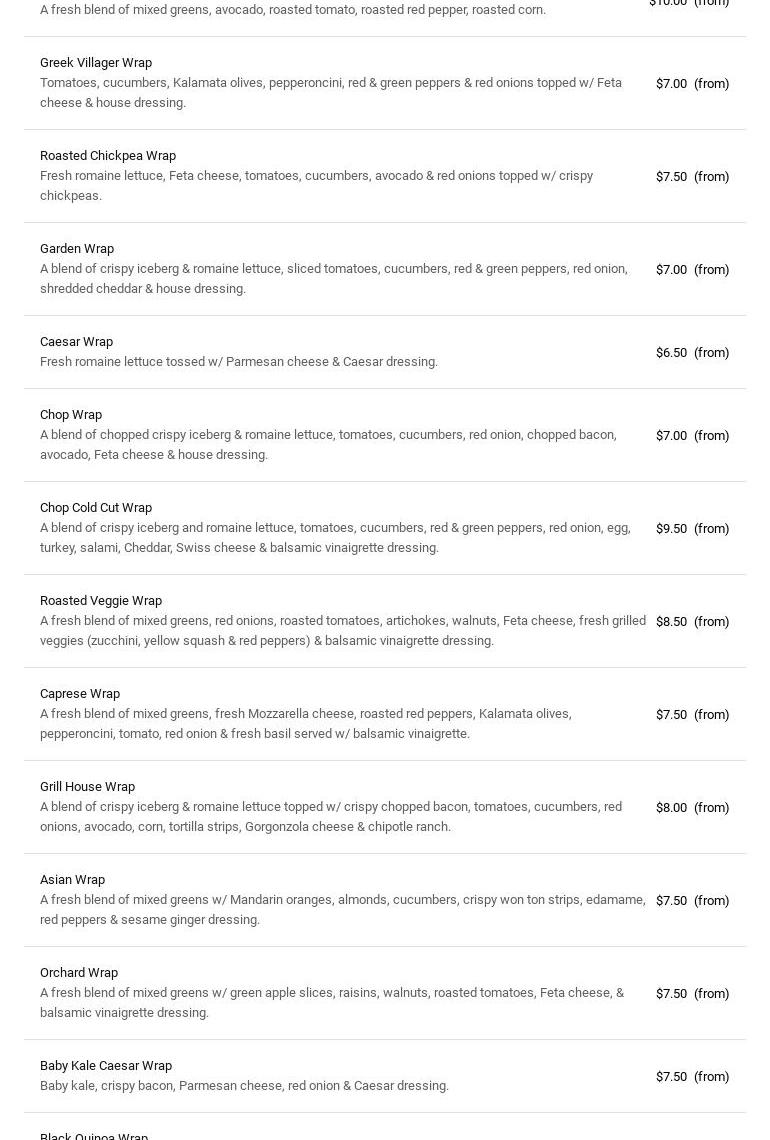Click the Caprese Wrap item name

tap(80, 694)
